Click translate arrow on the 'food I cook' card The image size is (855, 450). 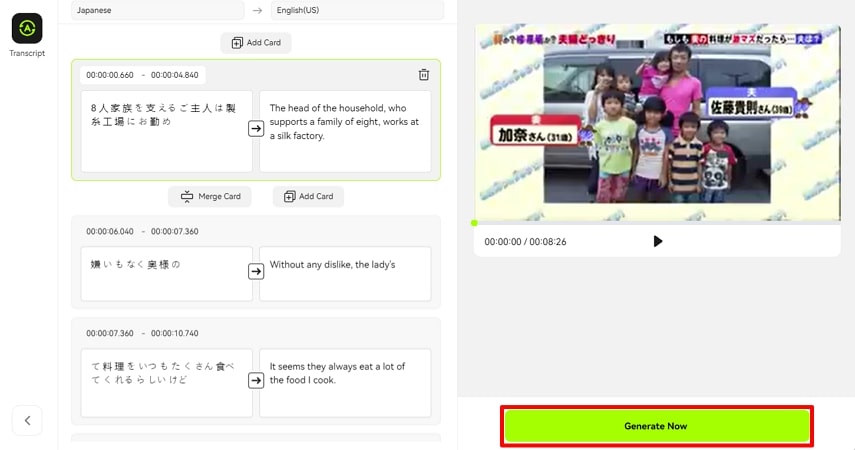point(256,380)
